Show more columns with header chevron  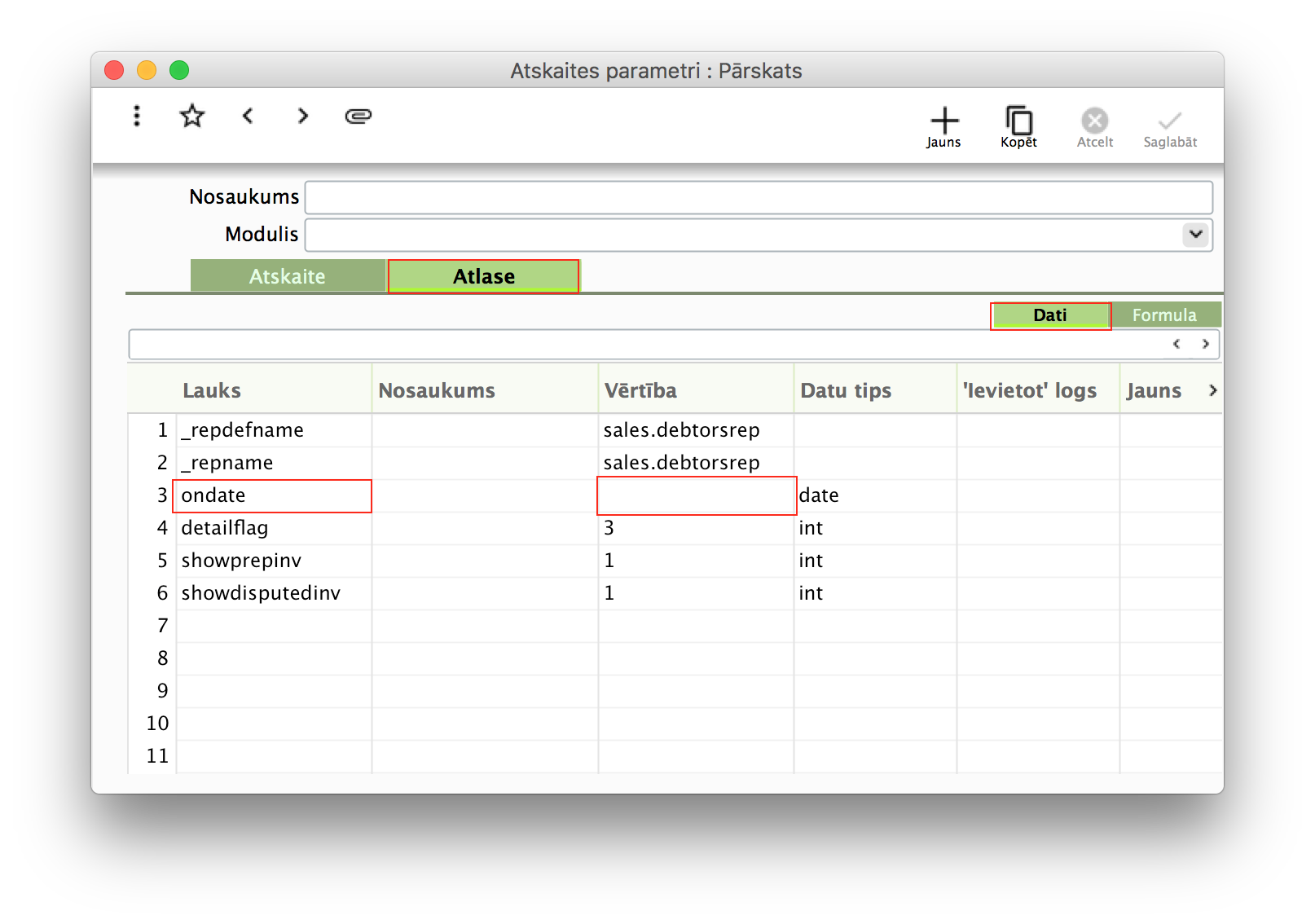[1212, 390]
